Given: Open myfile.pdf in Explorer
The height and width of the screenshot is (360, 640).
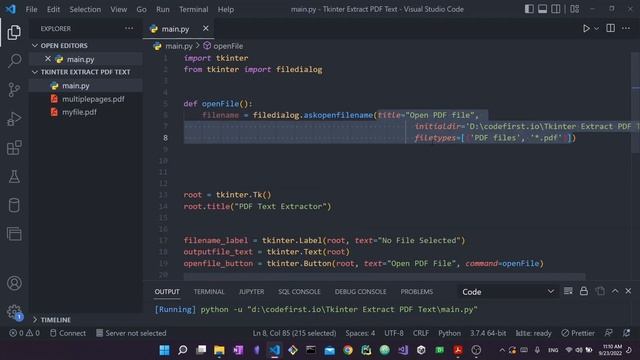Looking at the screenshot, I should pos(86,112).
